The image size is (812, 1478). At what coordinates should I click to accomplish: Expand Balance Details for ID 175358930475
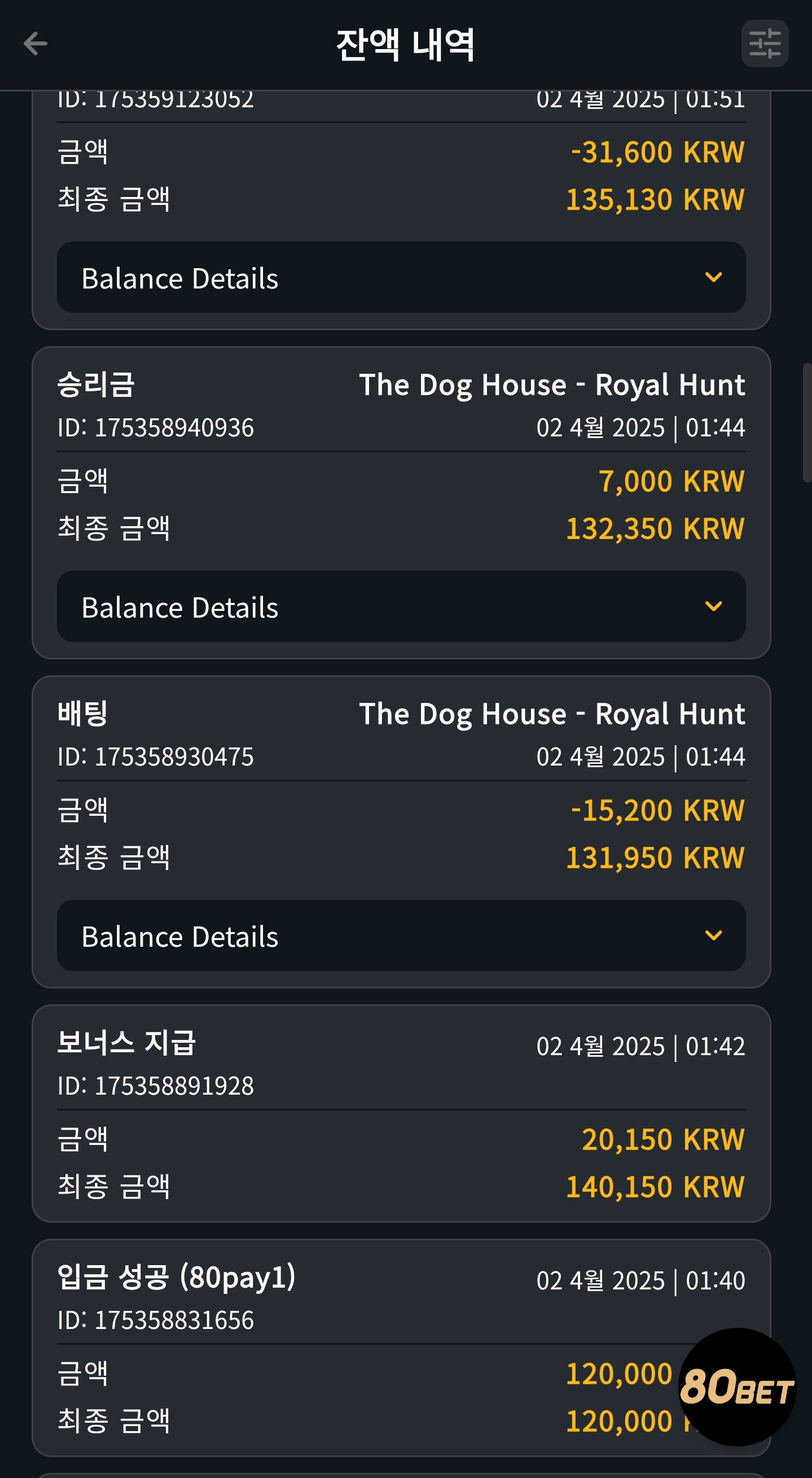(401, 936)
